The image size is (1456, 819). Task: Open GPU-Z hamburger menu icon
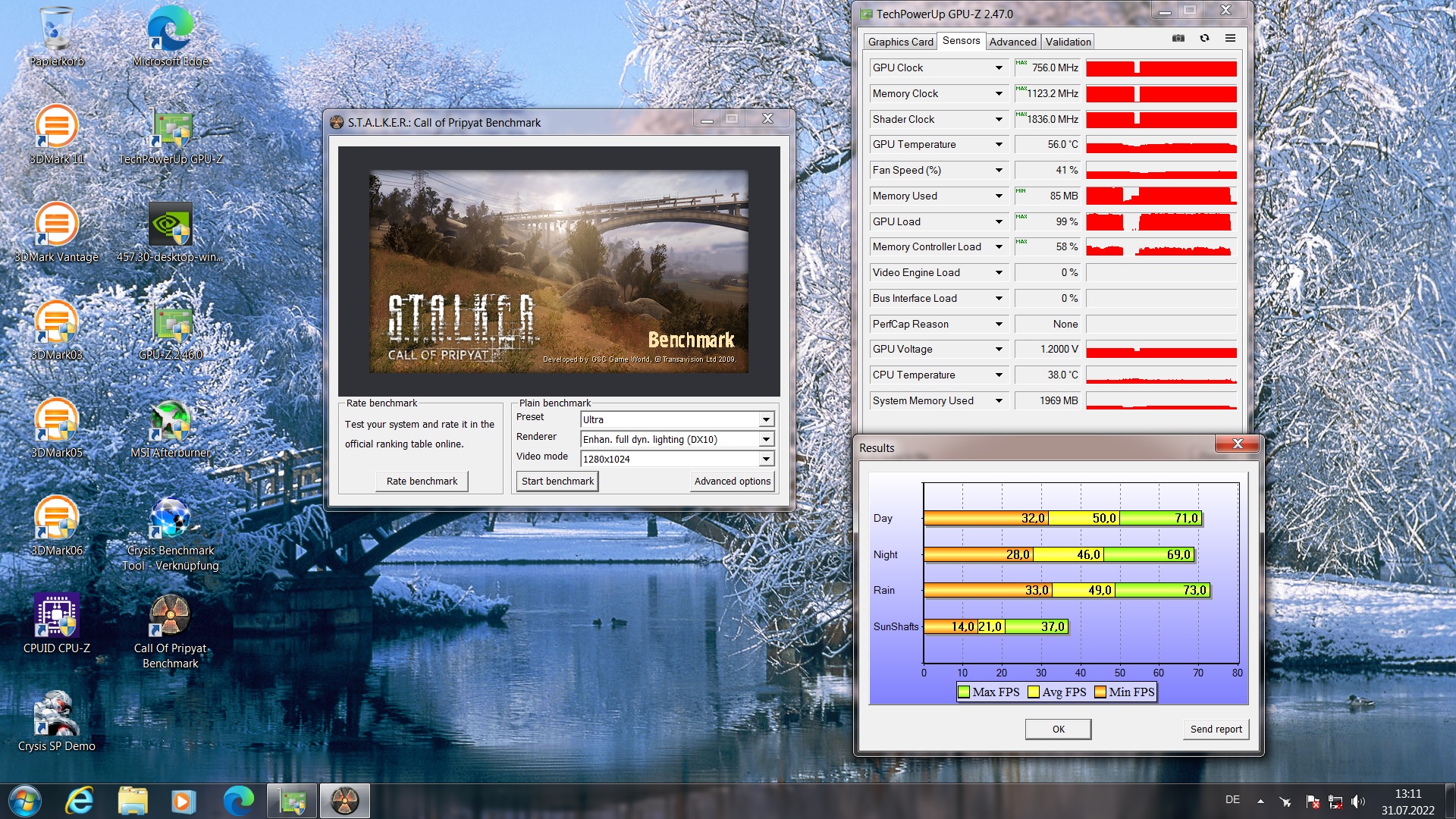point(1230,38)
